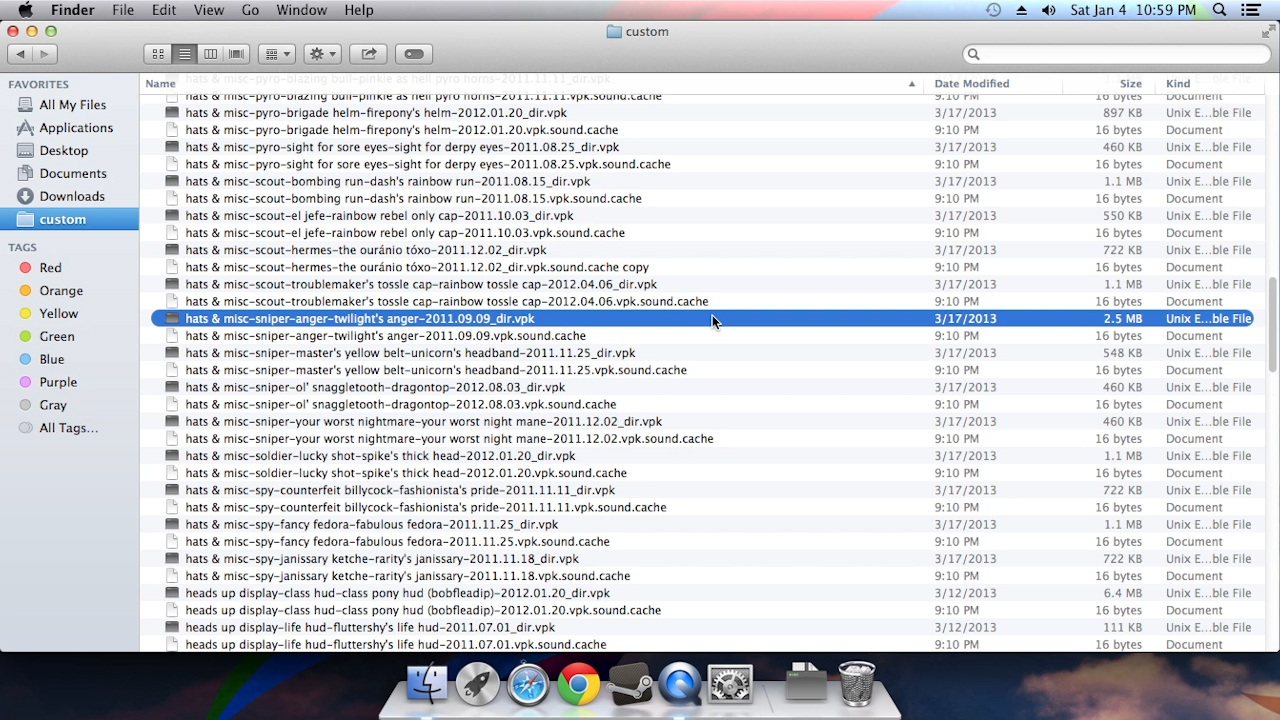Open the Trash from the Dock

pos(857,684)
